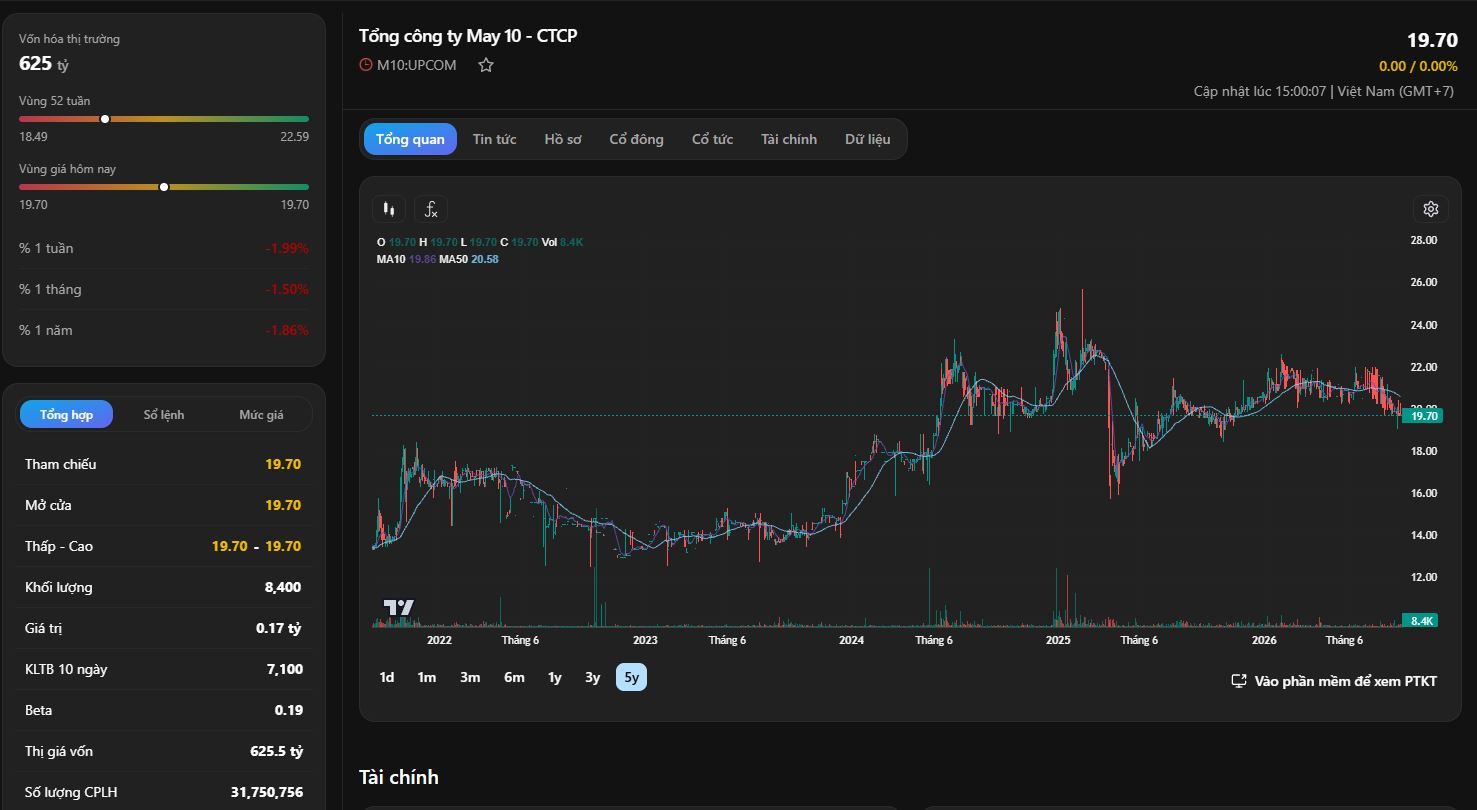Add M10 to favorites with star icon
This screenshot has width=1477, height=810.
[486, 65]
